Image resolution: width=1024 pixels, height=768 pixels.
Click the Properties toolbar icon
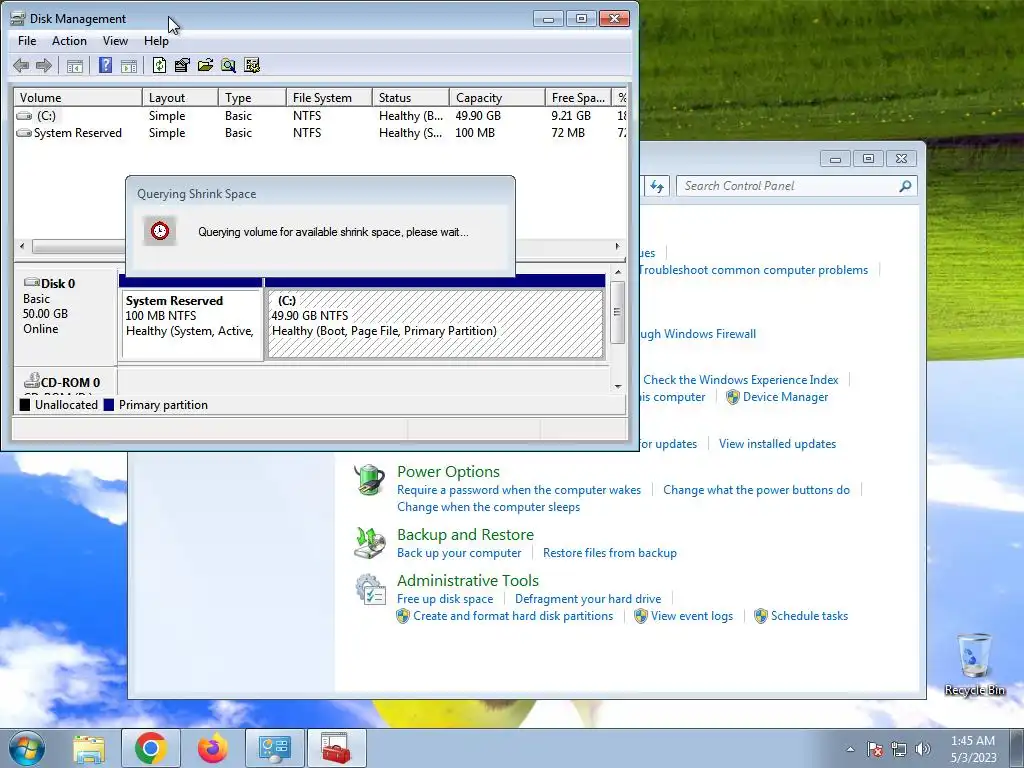(182, 65)
